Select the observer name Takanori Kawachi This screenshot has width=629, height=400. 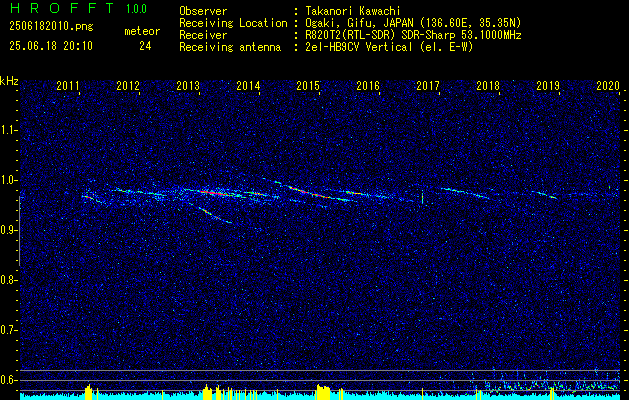353,11
